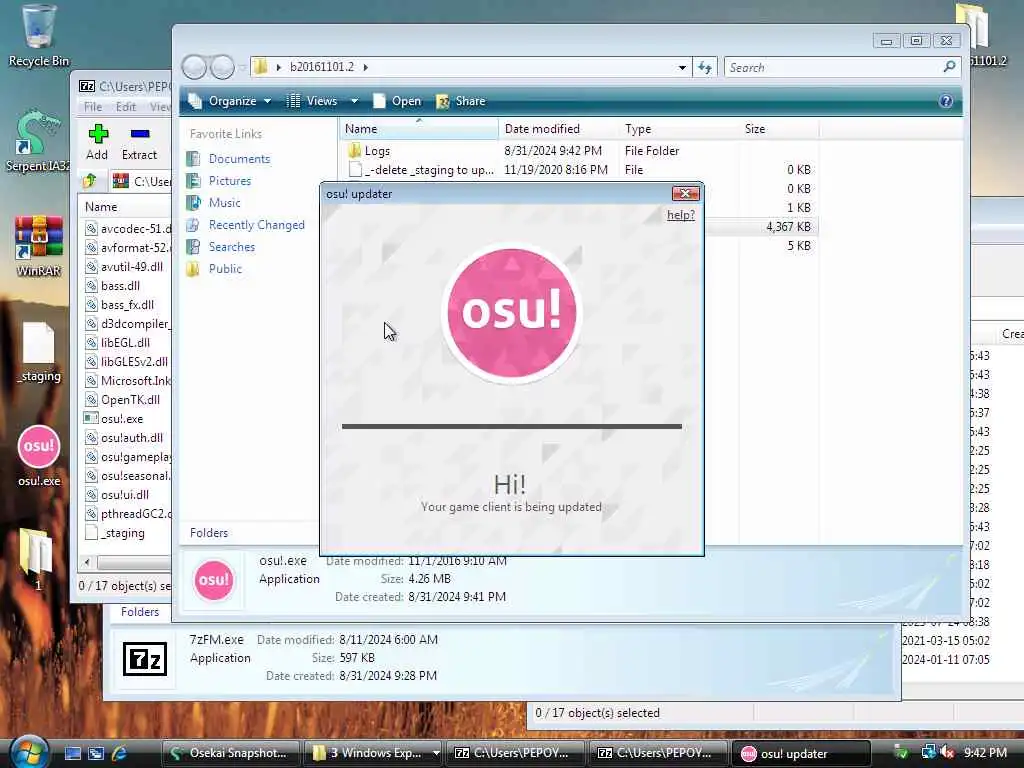Open Serpent IA32 desktop shortcut
This screenshot has width=1024, height=768.
click(x=38, y=142)
